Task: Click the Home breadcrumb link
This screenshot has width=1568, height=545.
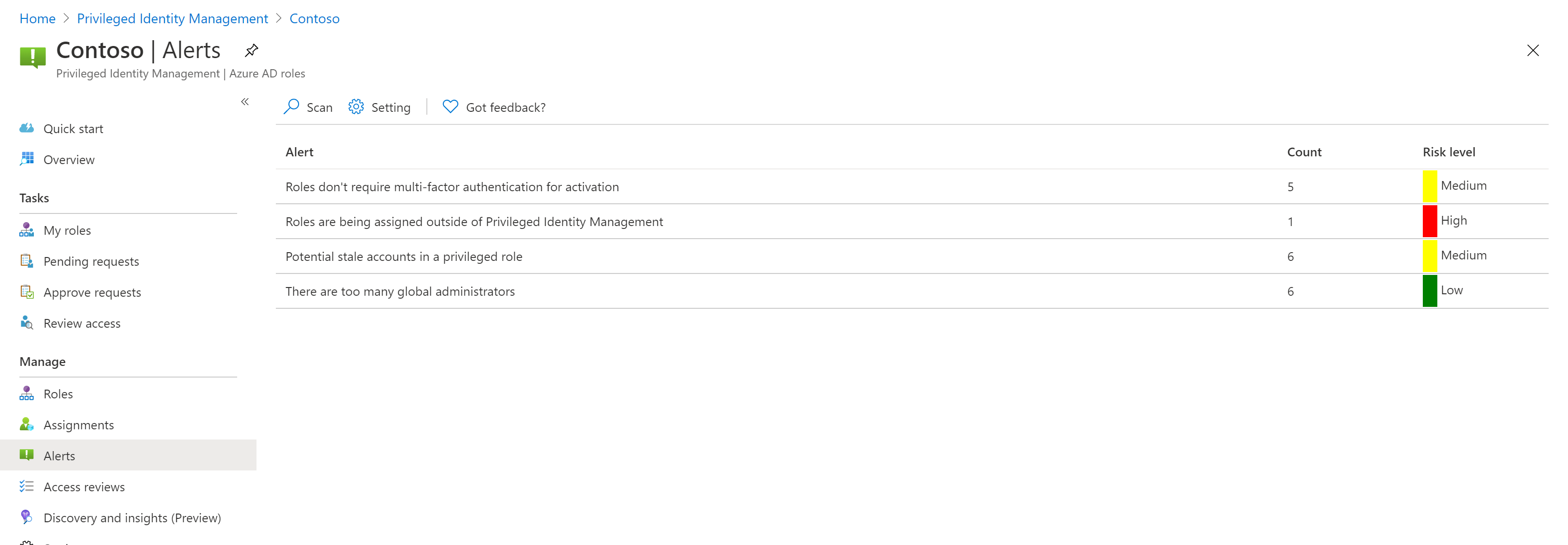Action: (38, 19)
